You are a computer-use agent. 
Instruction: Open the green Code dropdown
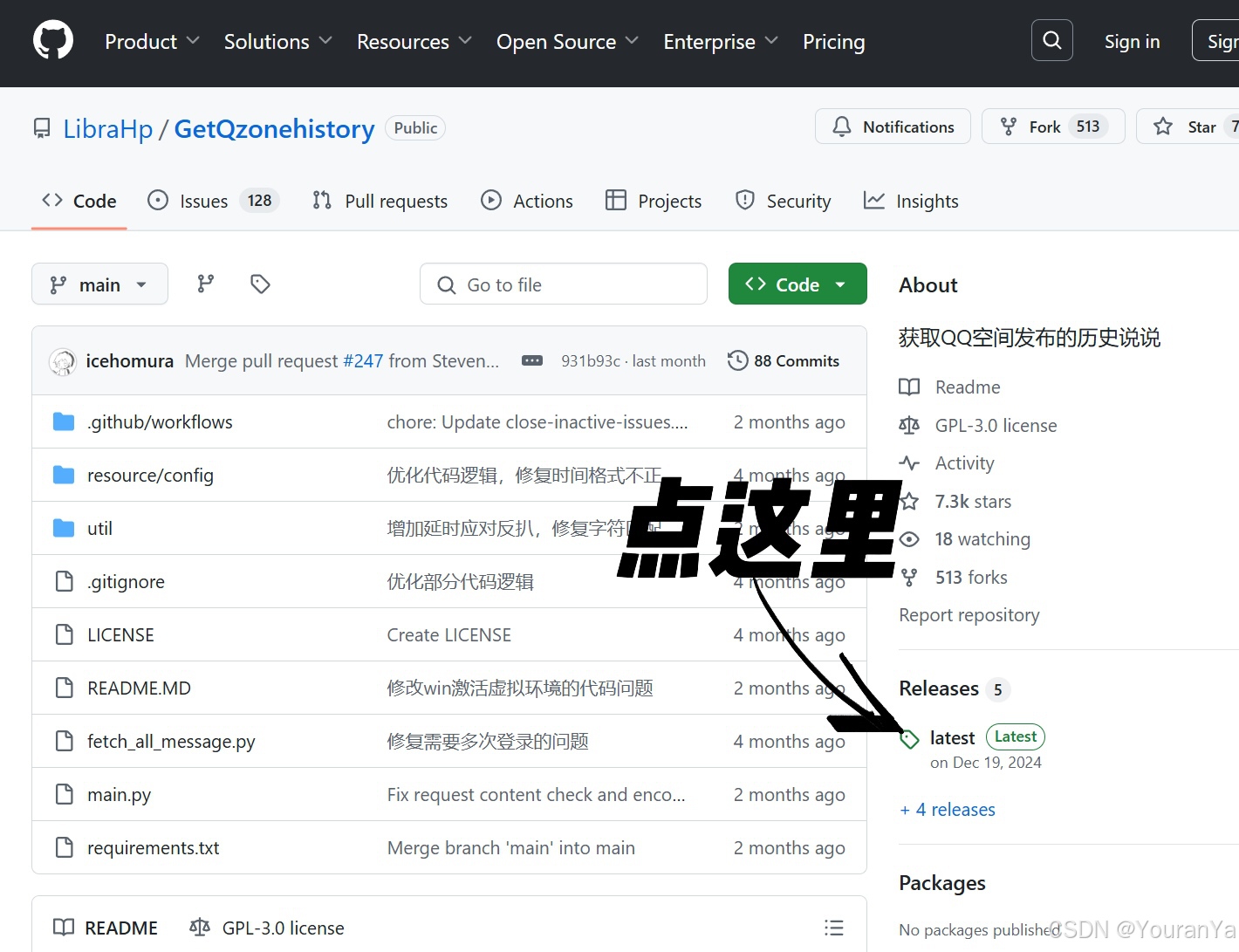coord(797,284)
